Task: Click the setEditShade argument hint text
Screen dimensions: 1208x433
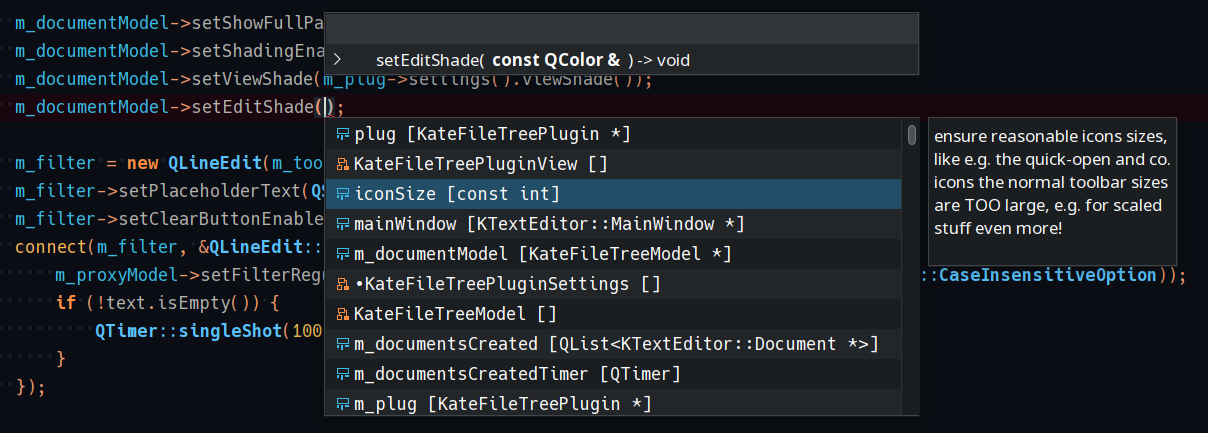Action: pyautogui.click(x=532, y=60)
